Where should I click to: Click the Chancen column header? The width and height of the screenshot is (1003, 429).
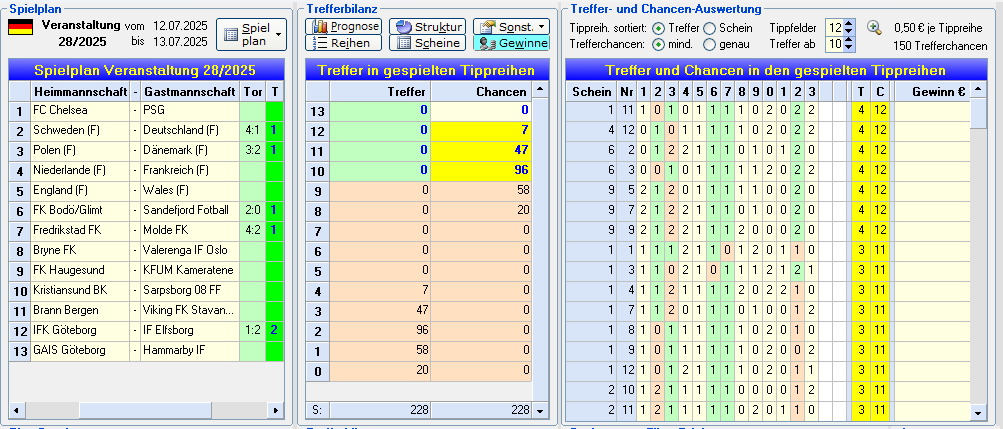(x=482, y=92)
